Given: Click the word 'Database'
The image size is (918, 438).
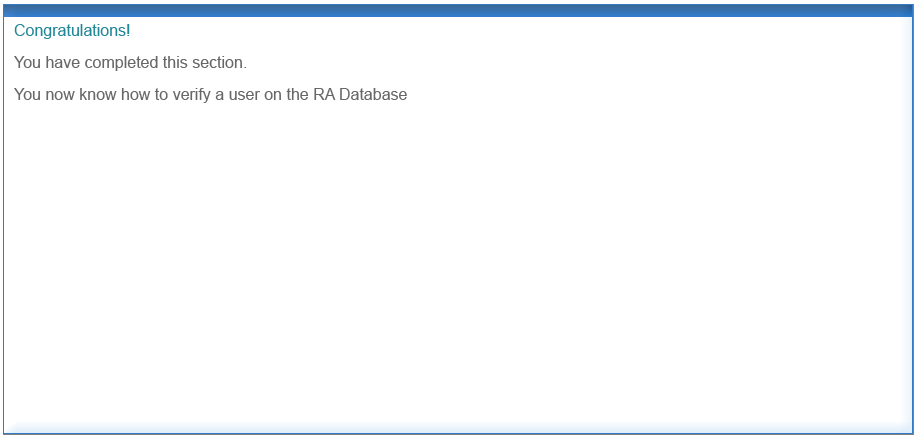Looking at the screenshot, I should tap(373, 94).
